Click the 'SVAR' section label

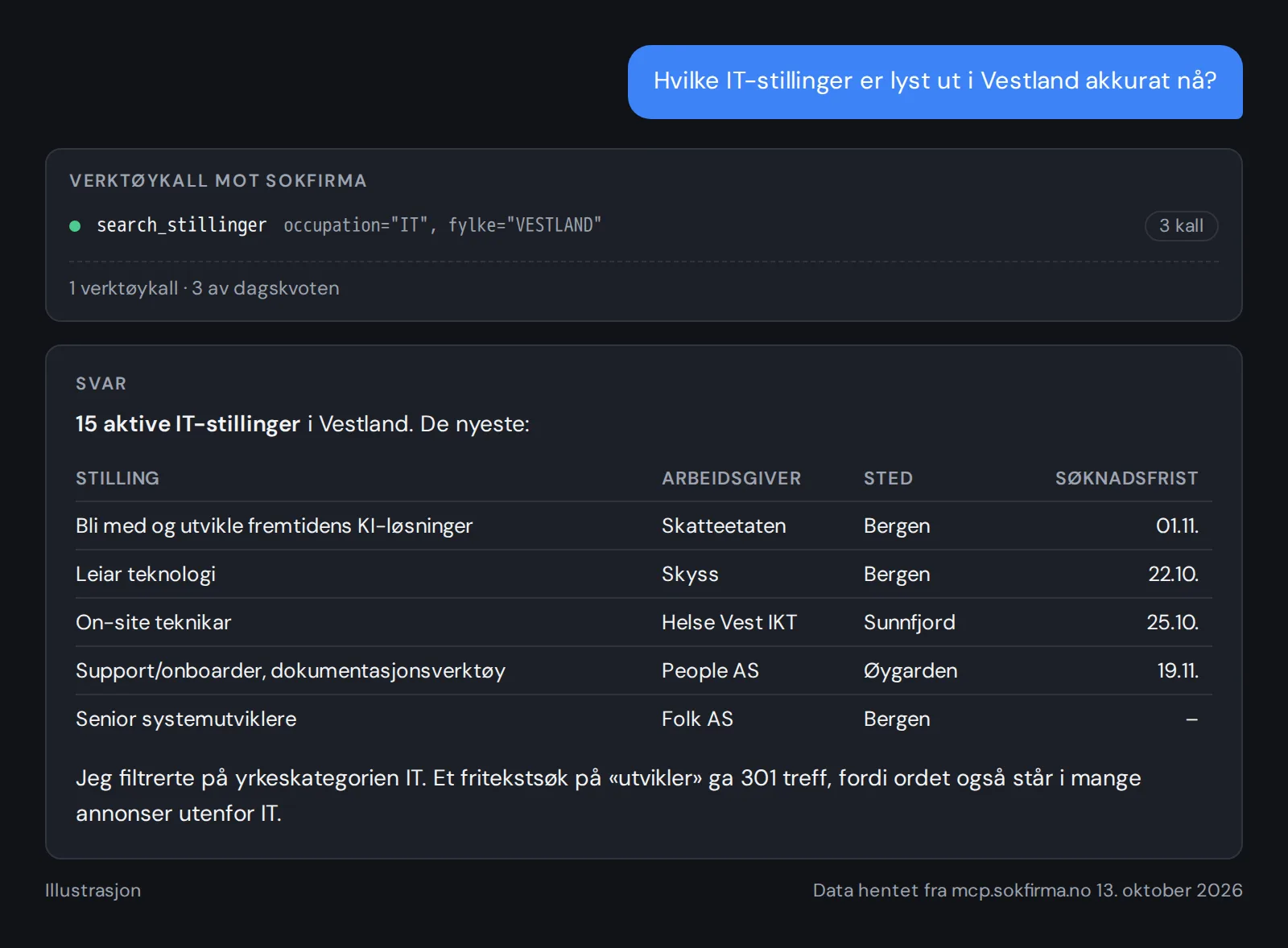(101, 384)
